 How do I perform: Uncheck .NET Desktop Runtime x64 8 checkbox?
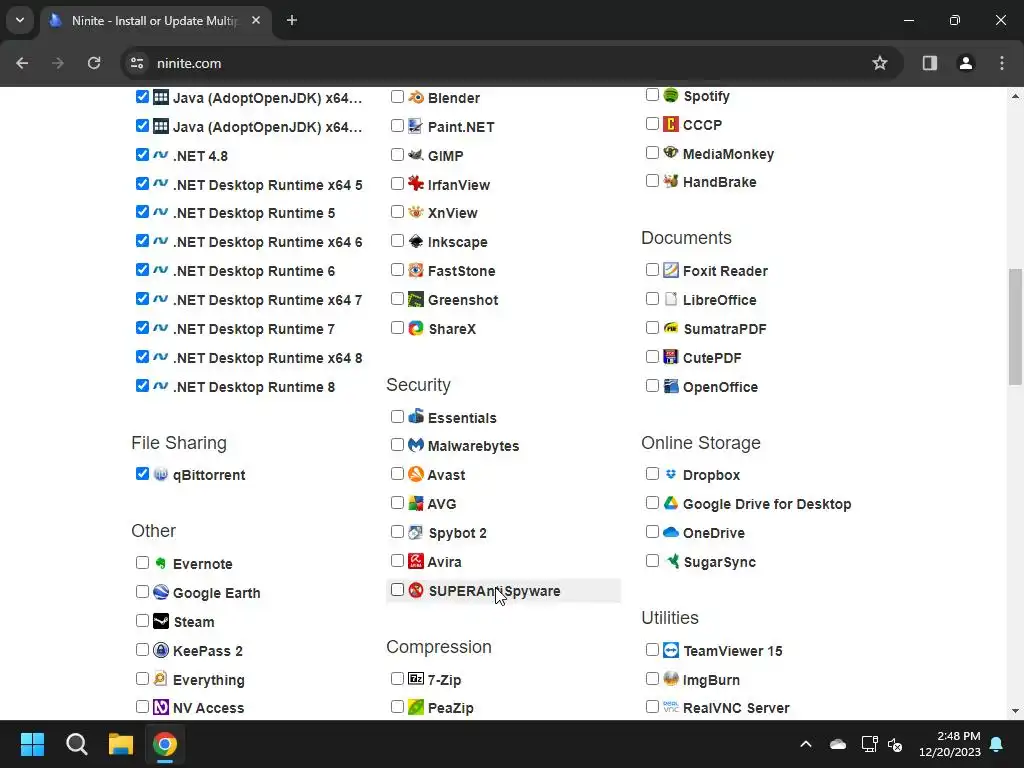tap(142, 357)
